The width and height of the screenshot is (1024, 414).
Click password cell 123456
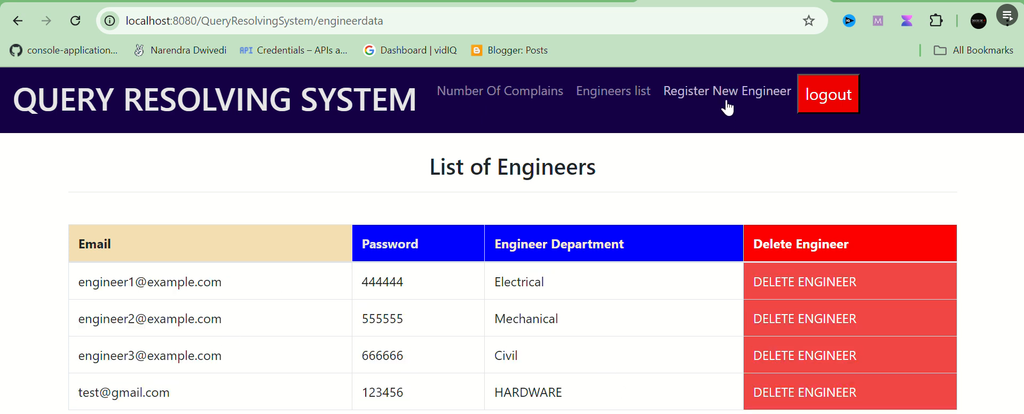pos(418,392)
